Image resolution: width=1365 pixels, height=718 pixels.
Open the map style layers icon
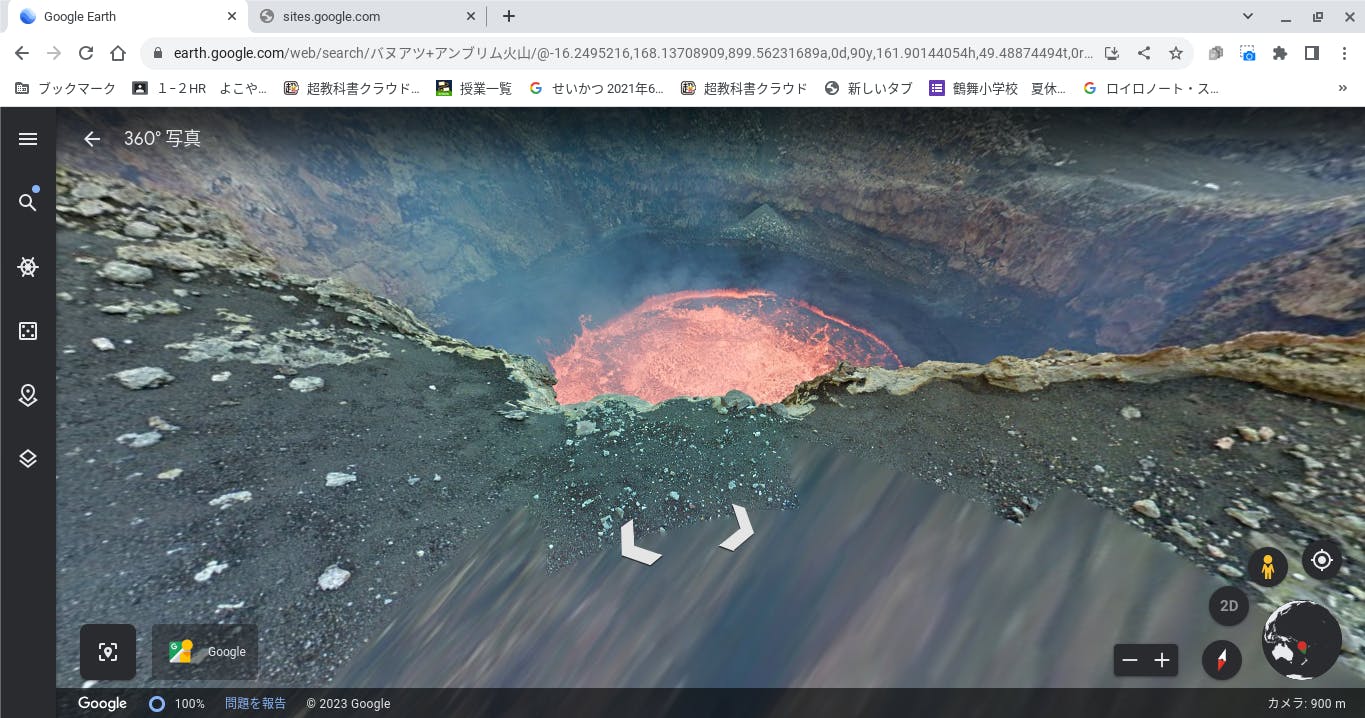tap(28, 459)
